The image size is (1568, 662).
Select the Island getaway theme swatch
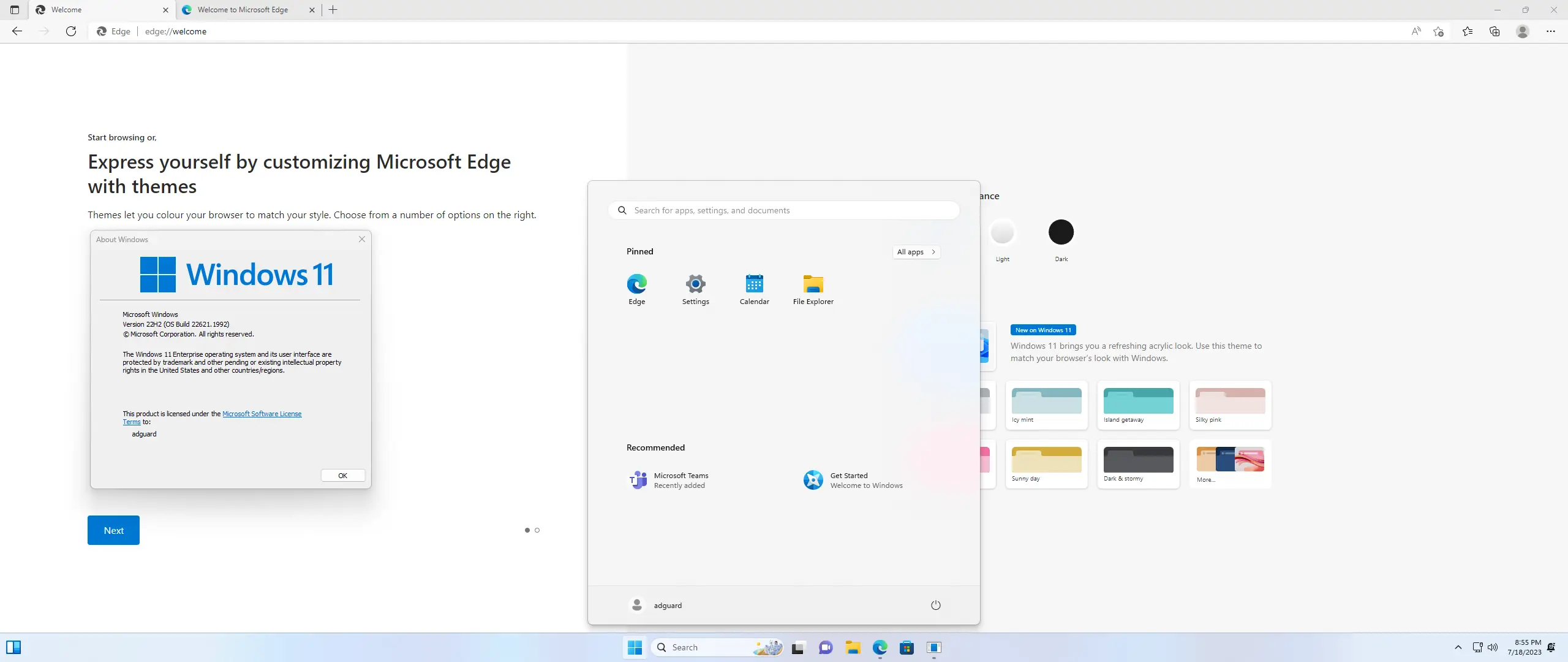[1137, 405]
